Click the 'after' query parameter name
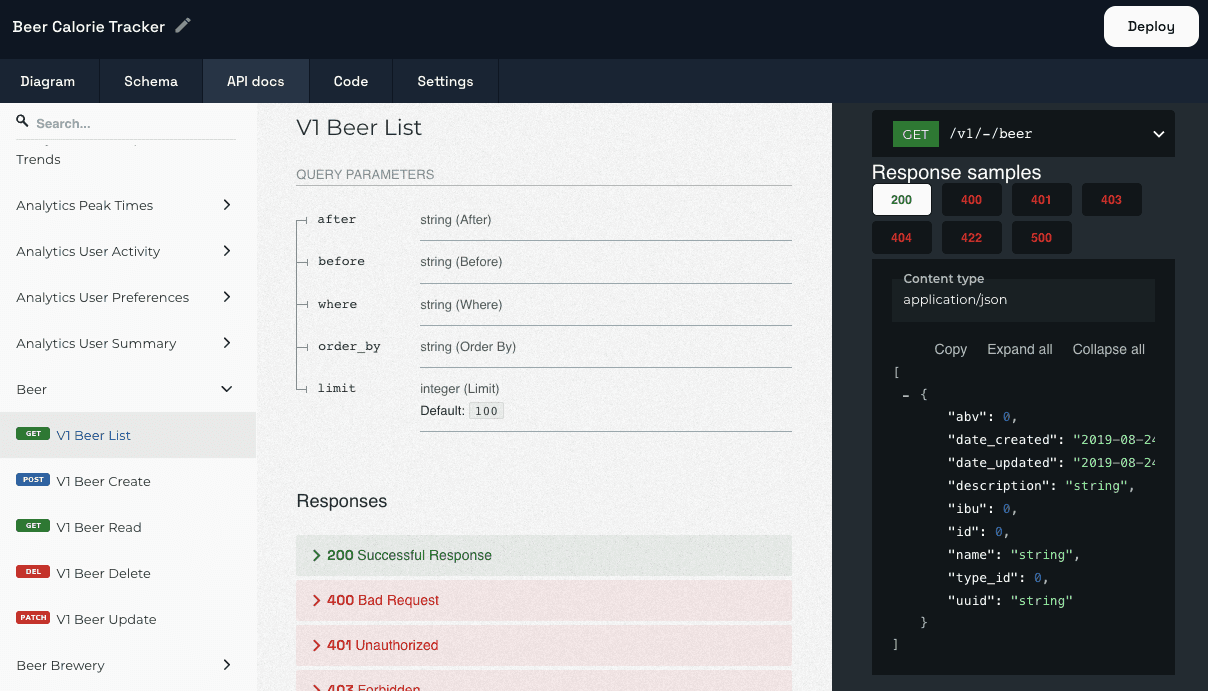Viewport: 1208px width, 691px height. [x=336, y=219]
